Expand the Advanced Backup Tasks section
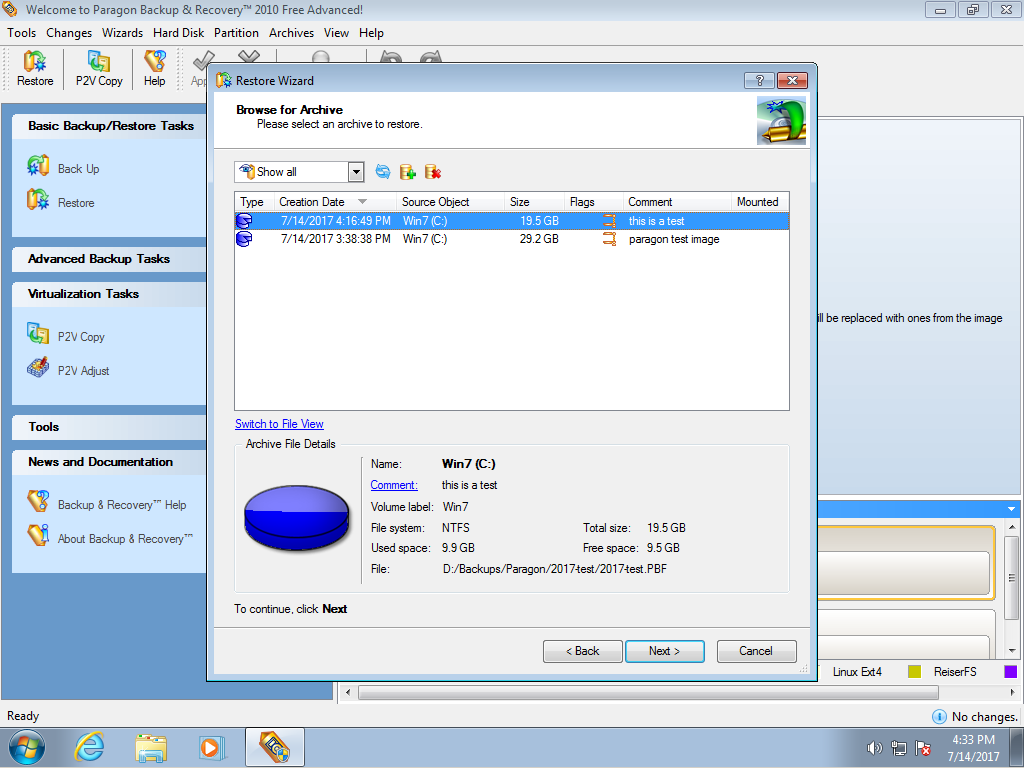Image resolution: width=1024 pixels, height=768 pixels. 99,259
